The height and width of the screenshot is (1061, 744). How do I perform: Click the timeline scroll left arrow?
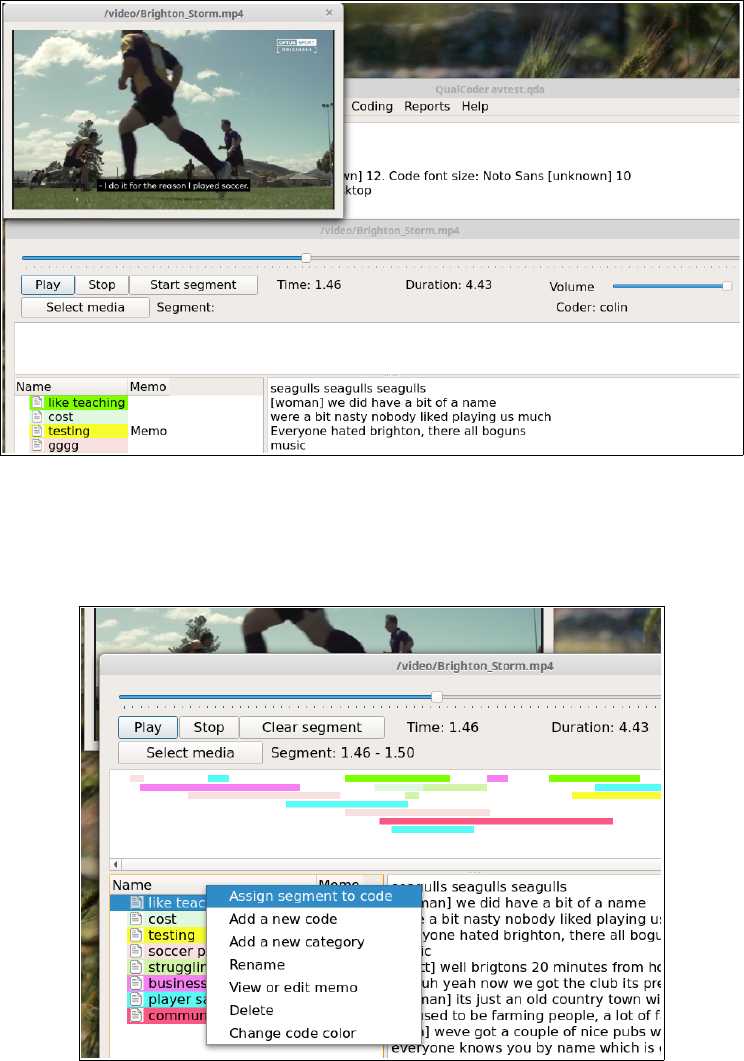pyautogui.click(x=116, y=864)
